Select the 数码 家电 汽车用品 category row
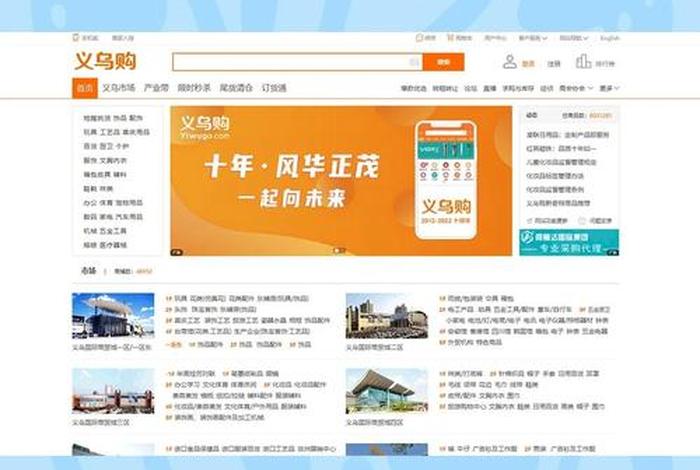The height and width of the screenshot is (470, 700). (x=113, y=216)
